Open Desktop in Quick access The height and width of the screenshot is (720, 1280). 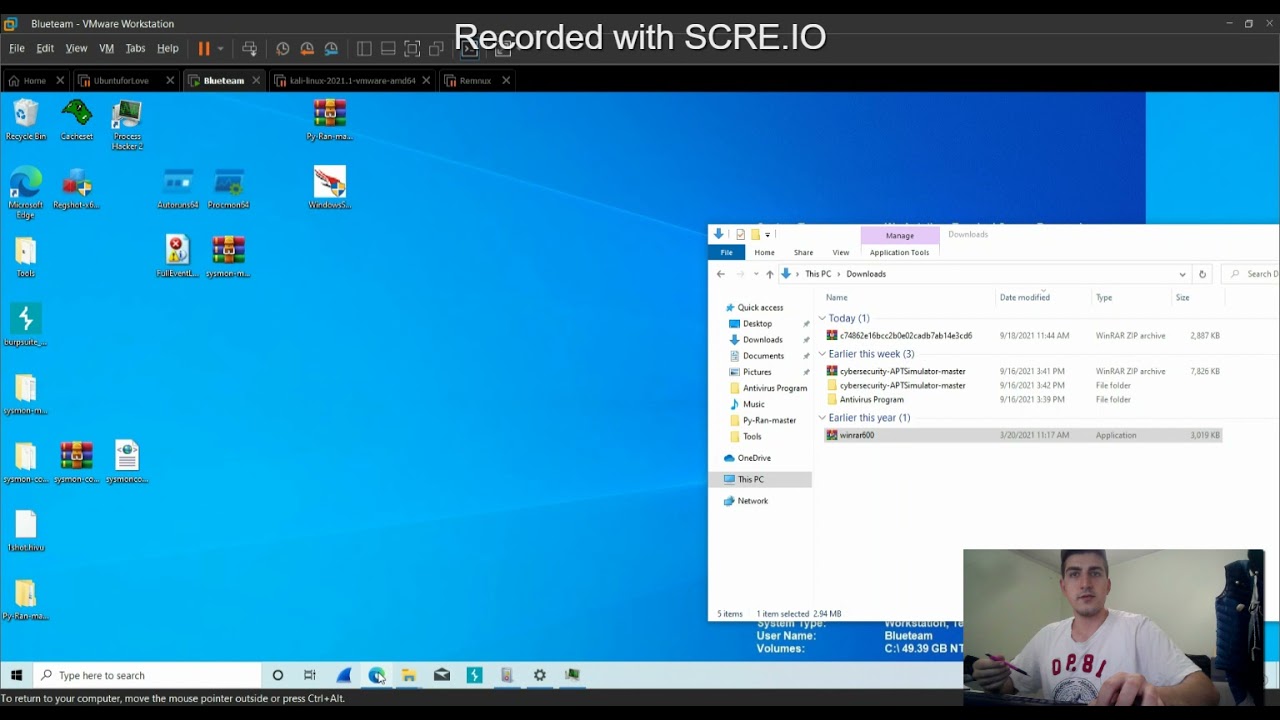point(757,324)
